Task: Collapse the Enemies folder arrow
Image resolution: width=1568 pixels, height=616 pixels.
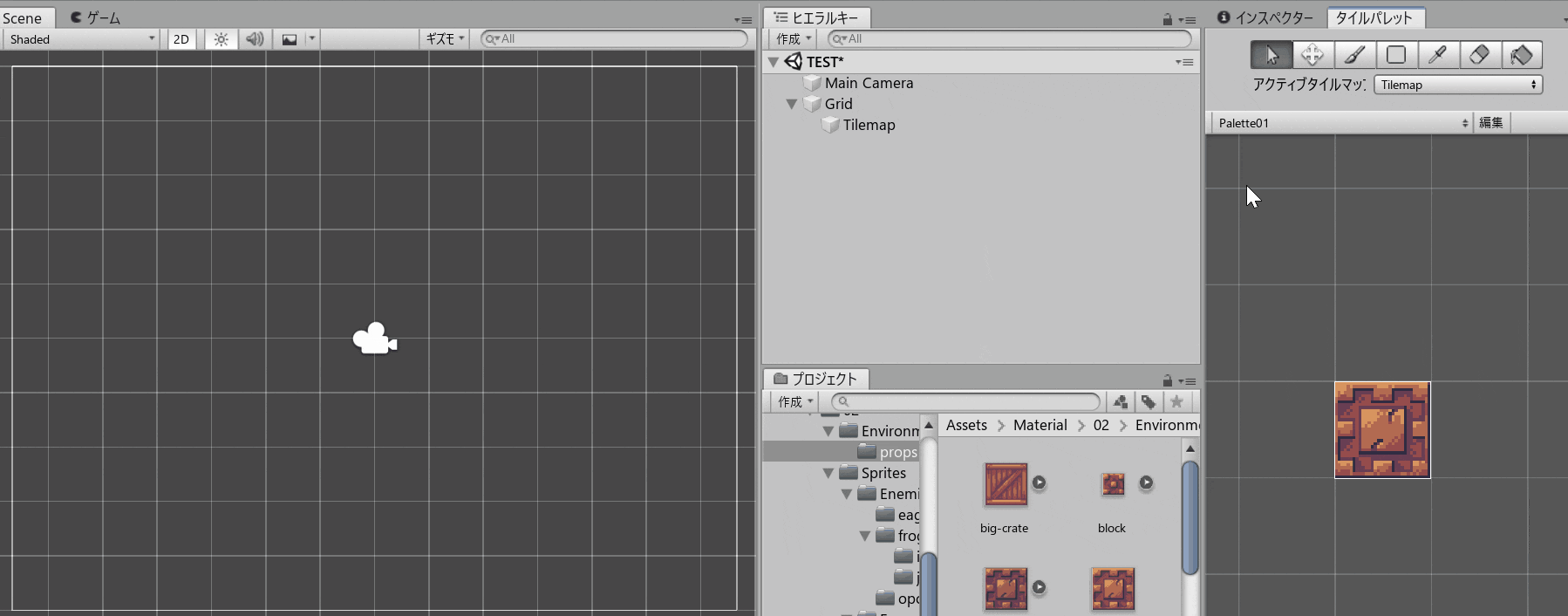Action: click(847, 494)
